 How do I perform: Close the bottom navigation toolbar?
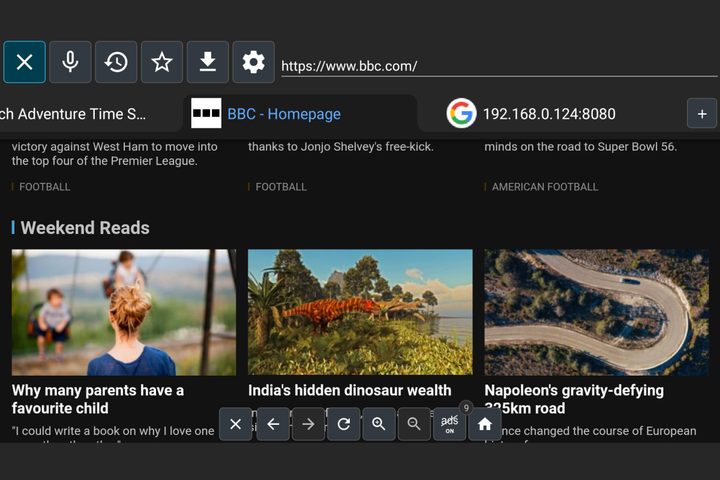point(235,424)
